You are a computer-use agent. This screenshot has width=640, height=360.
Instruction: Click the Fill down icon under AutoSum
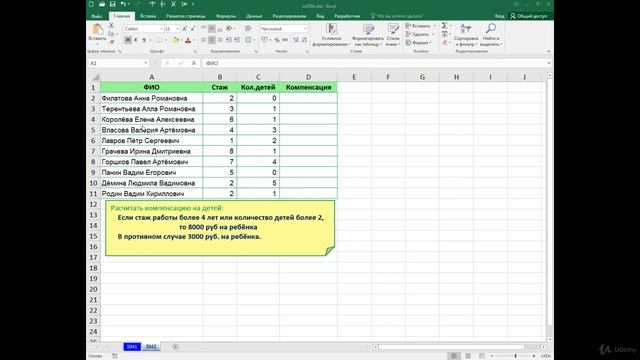coord(445,34)
